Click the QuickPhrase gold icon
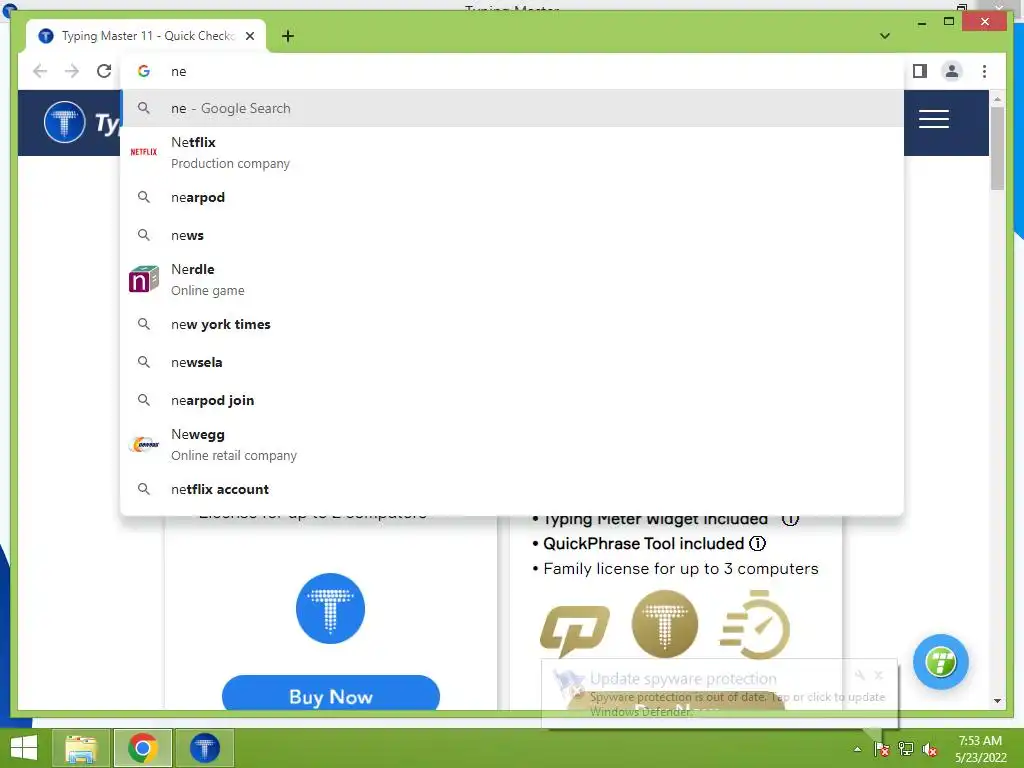This screenshot has width=1024, height=768. click(x=575, y=630)
